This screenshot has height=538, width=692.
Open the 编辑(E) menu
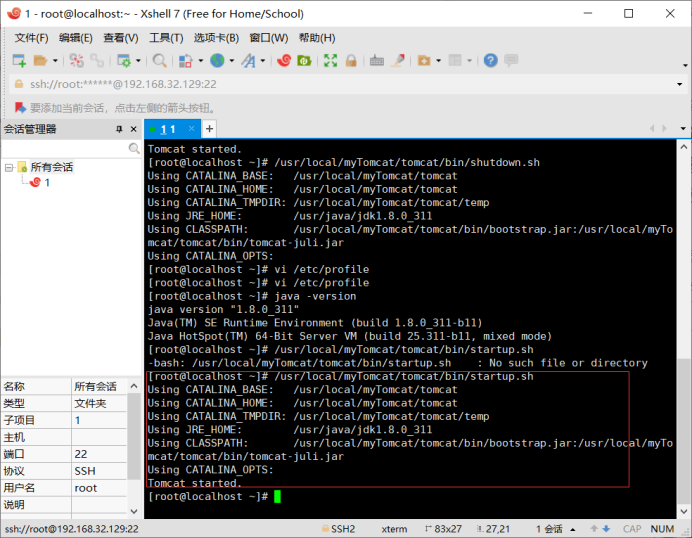click(x=76, y=38)
